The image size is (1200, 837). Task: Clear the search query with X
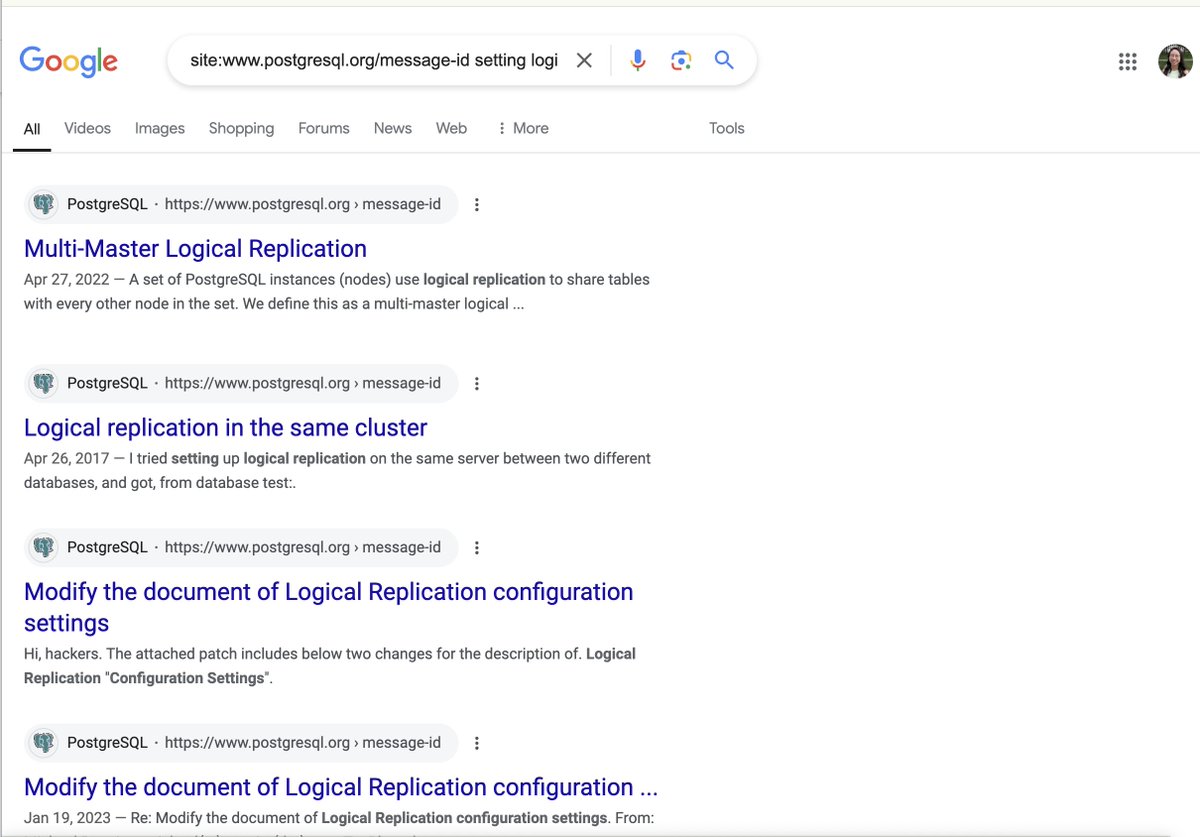(x=584, y=61)
